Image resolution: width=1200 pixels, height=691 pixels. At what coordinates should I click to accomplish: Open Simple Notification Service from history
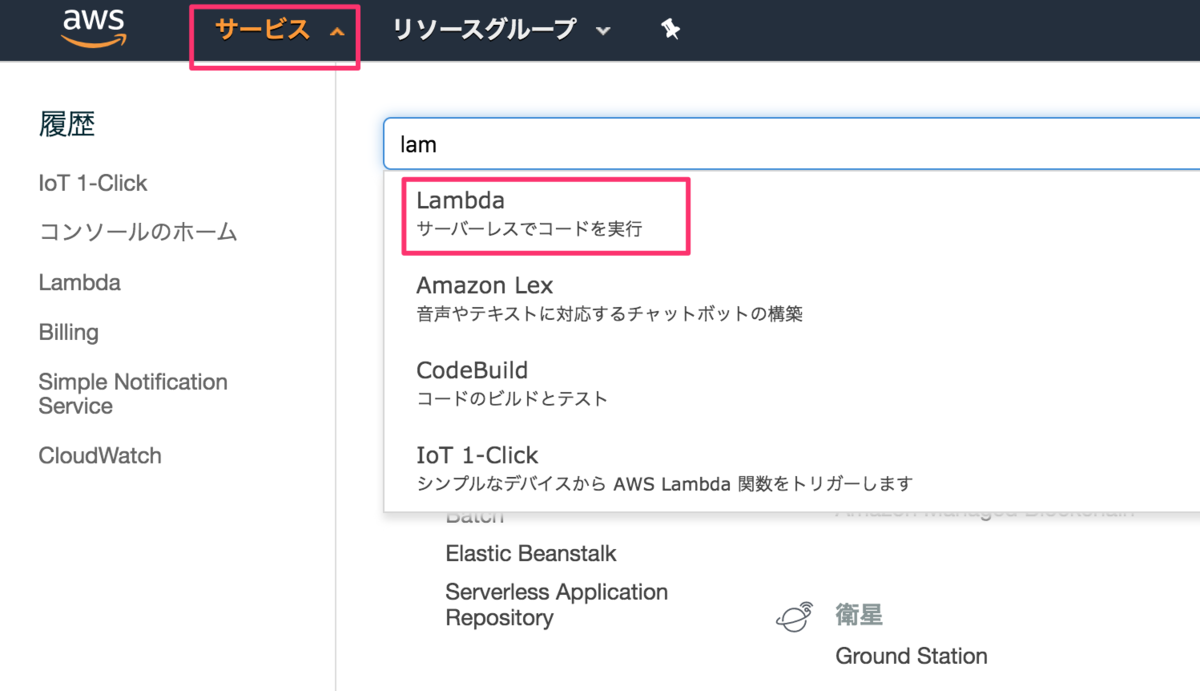coord(132,393)
